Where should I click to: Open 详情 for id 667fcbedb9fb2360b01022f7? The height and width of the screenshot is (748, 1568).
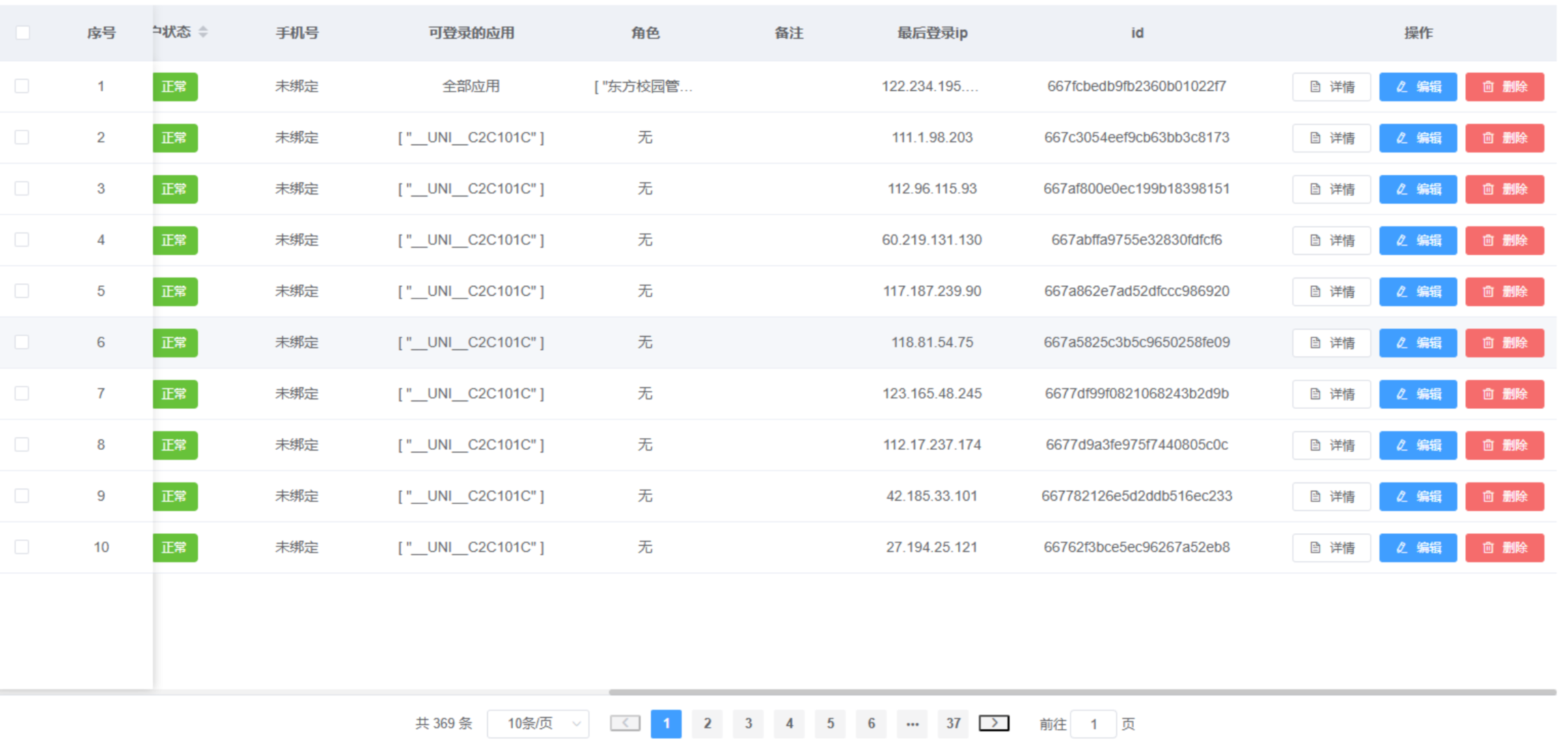pyautogui.click(x=1331, y=87)
